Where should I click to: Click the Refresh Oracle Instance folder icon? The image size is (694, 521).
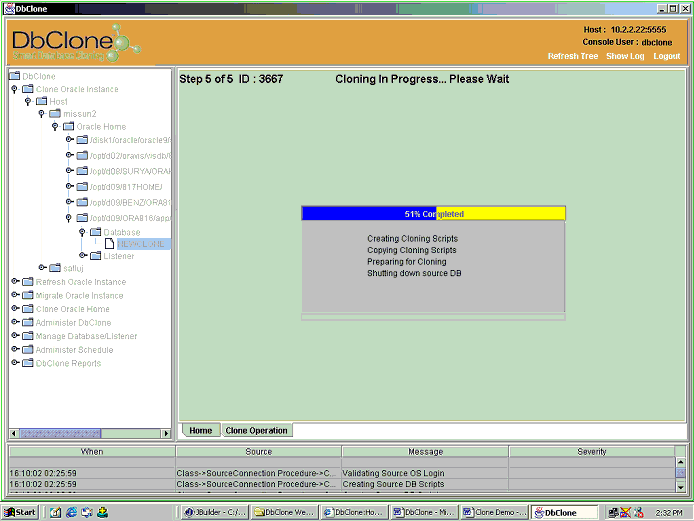(x=28, y=282)
